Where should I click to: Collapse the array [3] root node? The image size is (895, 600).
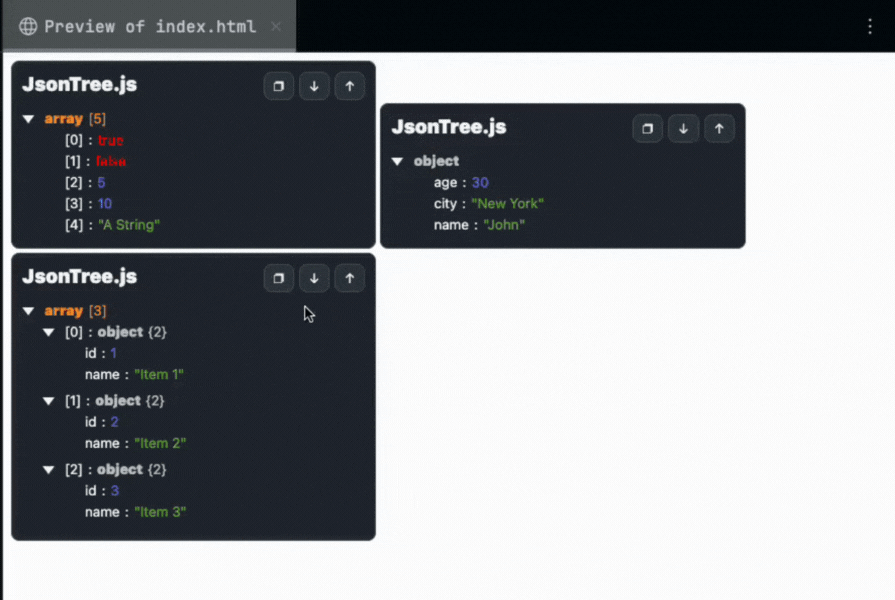coord(29,311)
